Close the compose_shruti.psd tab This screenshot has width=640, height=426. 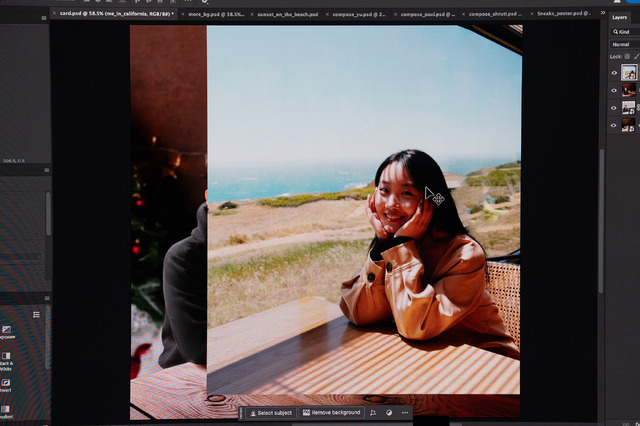click(x=463, y=14)
